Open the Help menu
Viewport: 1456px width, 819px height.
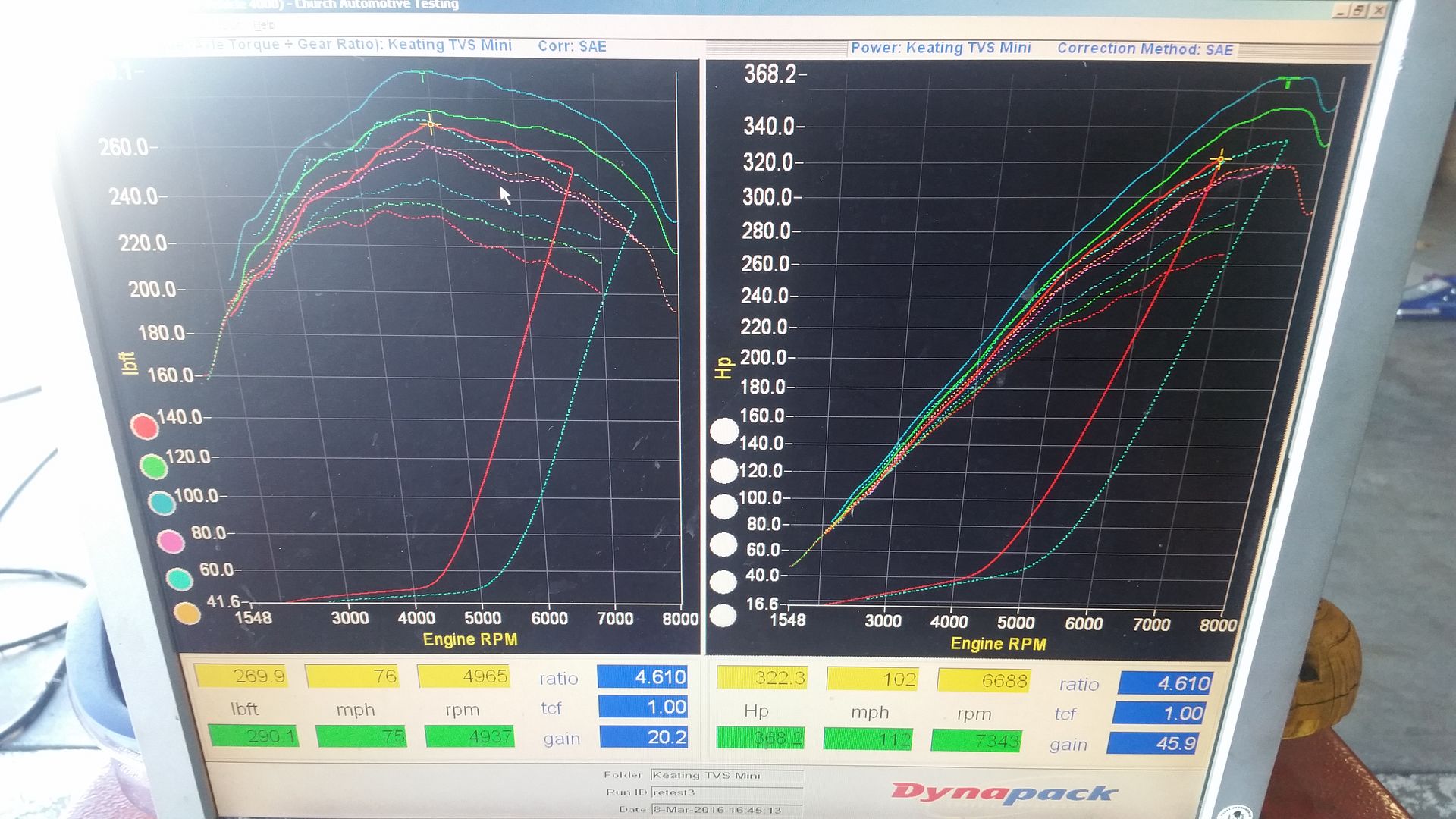264,25
